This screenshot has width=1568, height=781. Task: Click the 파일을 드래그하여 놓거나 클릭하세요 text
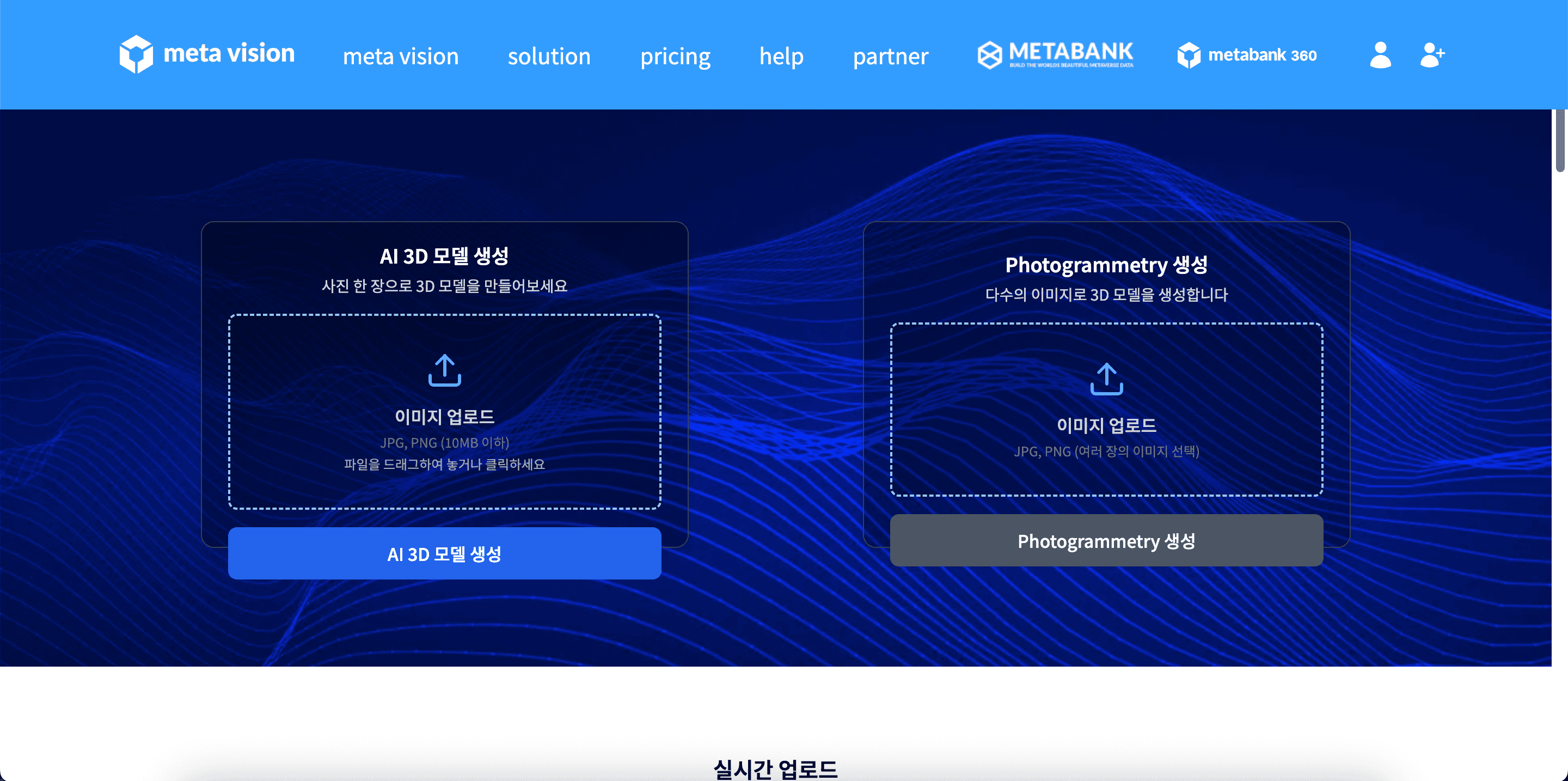[444, 465]
